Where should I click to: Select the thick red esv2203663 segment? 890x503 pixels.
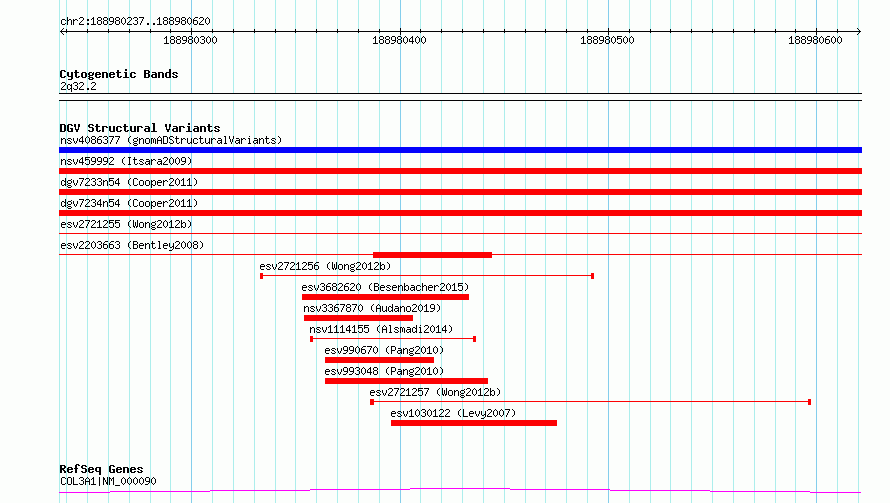click(433, 255)
